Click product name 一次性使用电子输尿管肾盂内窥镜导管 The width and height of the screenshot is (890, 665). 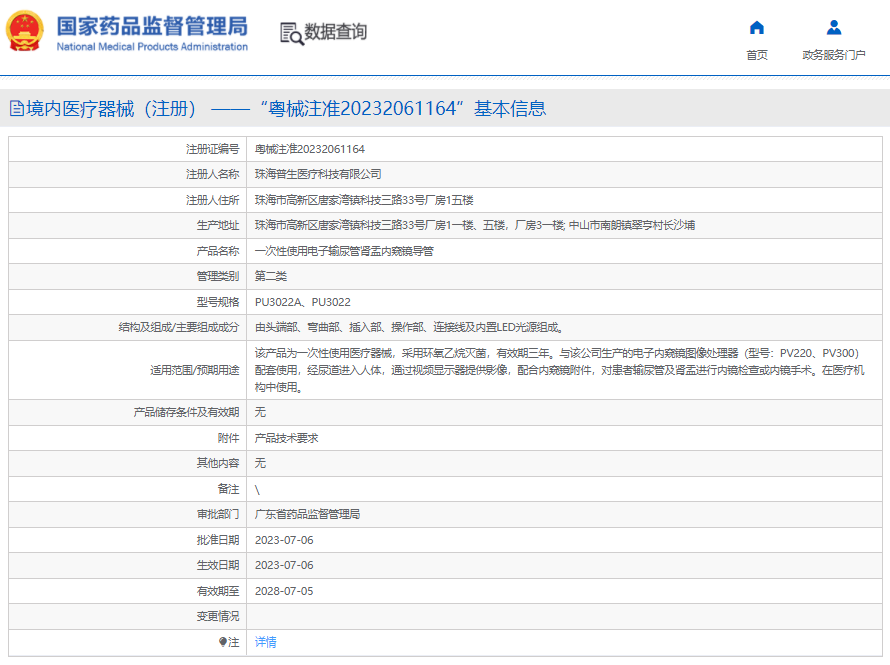tap(344, 251)
